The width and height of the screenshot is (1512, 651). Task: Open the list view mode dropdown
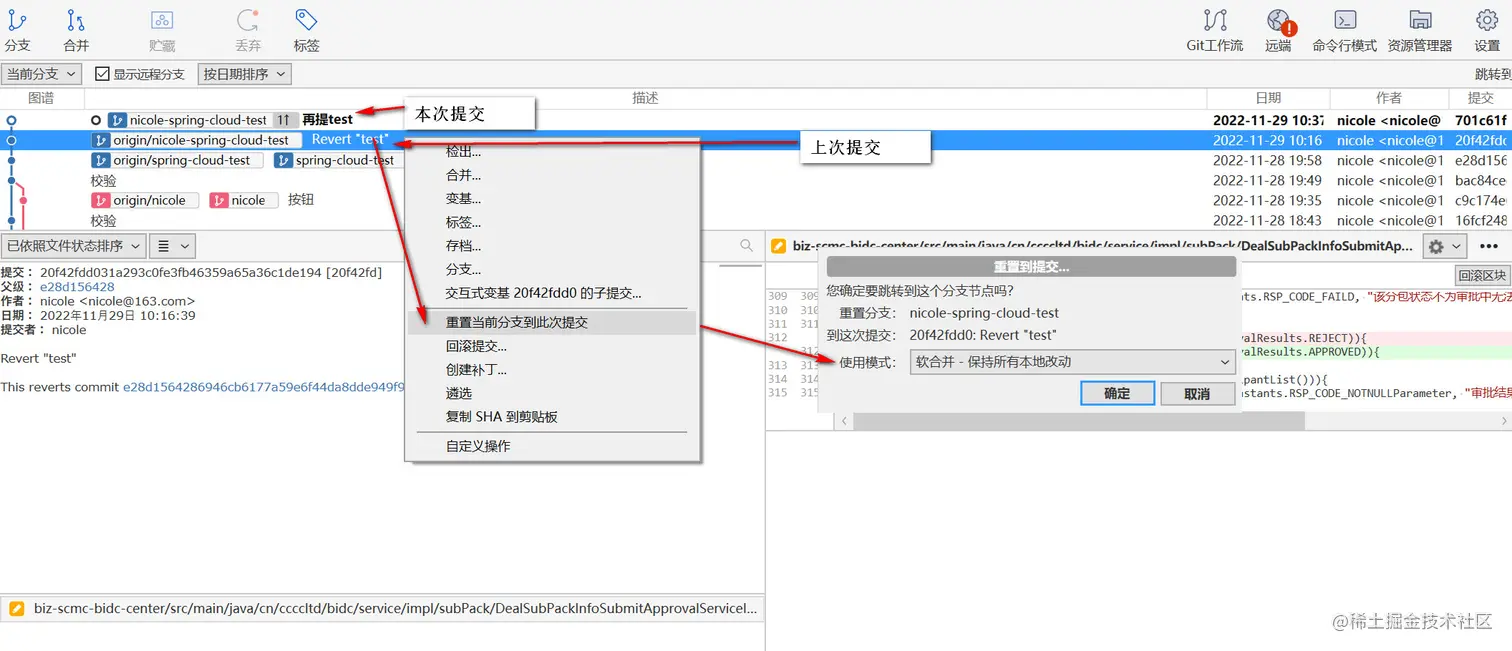pyautogui.click(x=174, y=245)
